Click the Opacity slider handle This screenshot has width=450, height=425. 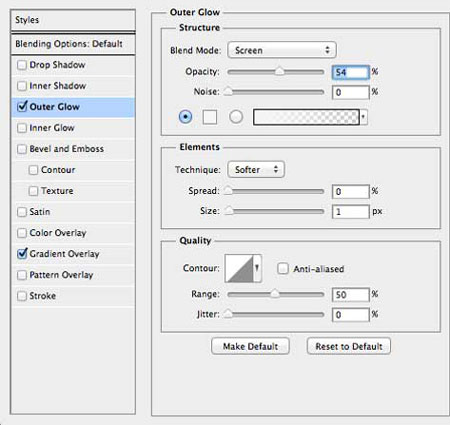point(279,71)
